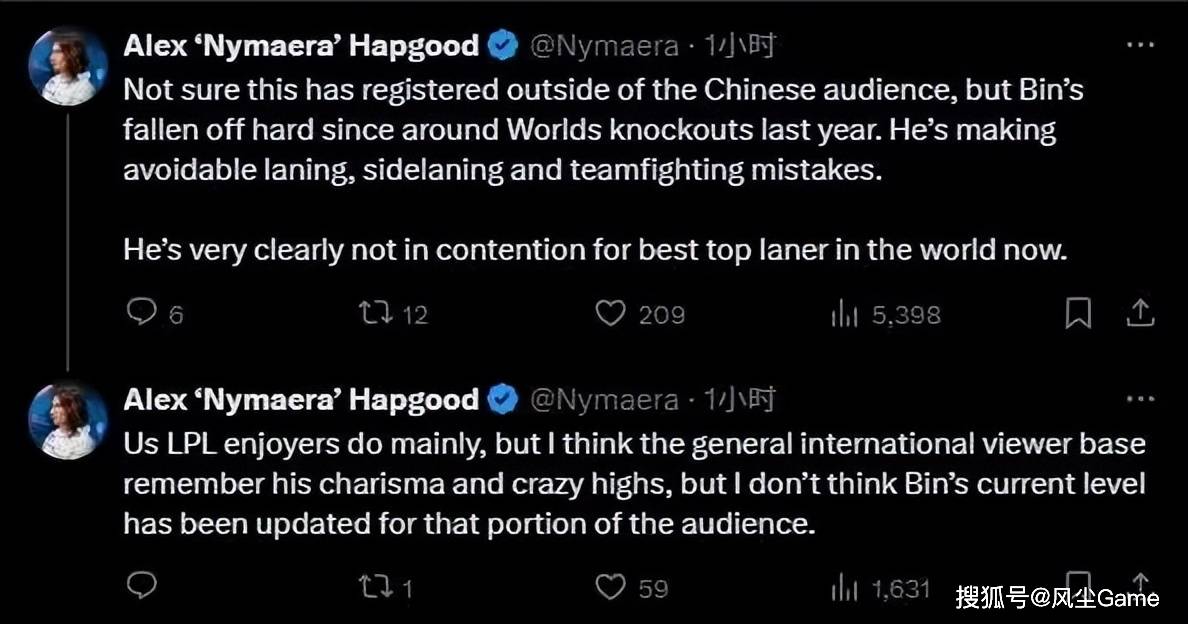Like the second tweet with 59 likes
The image size is (1188, 624).
[x=610, y=587]
